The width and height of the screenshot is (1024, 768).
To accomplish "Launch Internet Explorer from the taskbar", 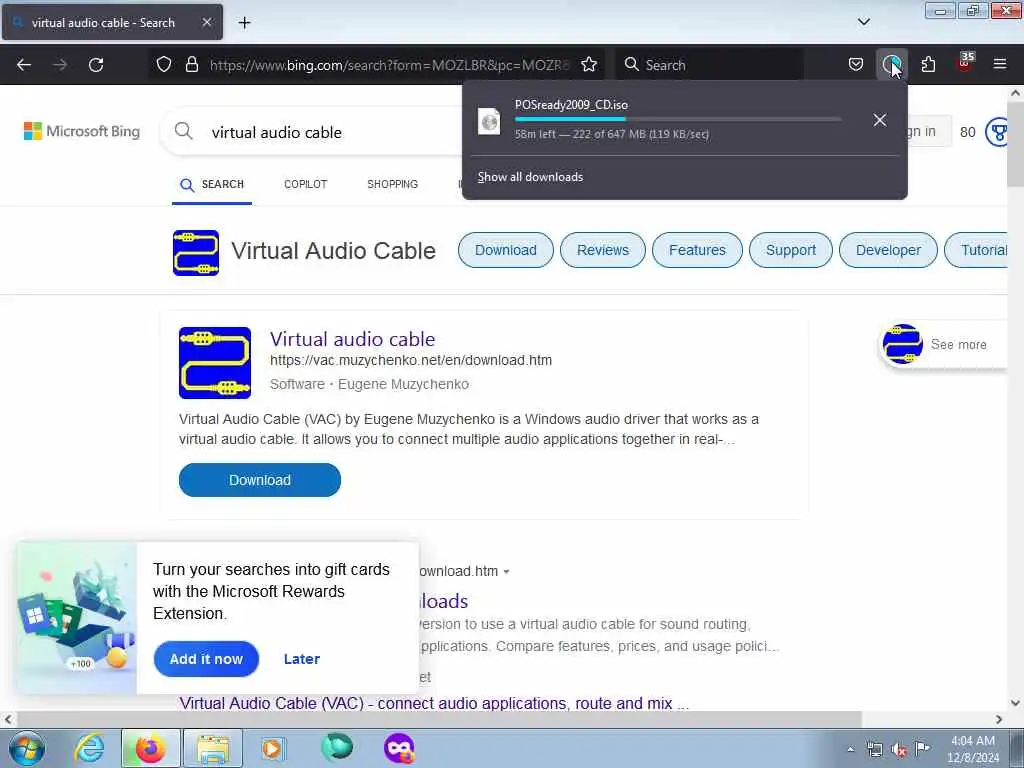I will pyautogui.click(x=88, y=748).
